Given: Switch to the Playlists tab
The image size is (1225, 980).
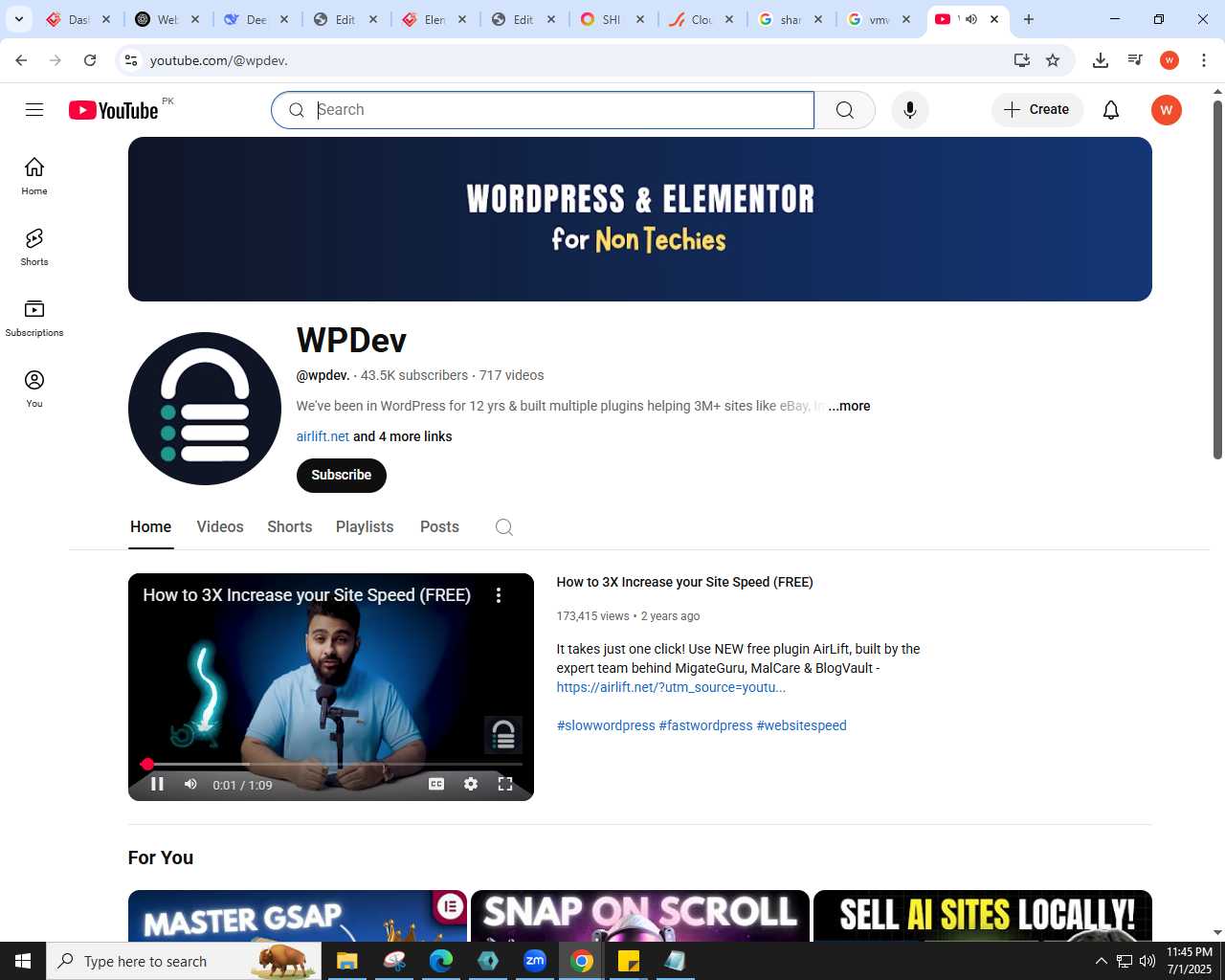Looking at the screenshot, I should tap(365, 527).
